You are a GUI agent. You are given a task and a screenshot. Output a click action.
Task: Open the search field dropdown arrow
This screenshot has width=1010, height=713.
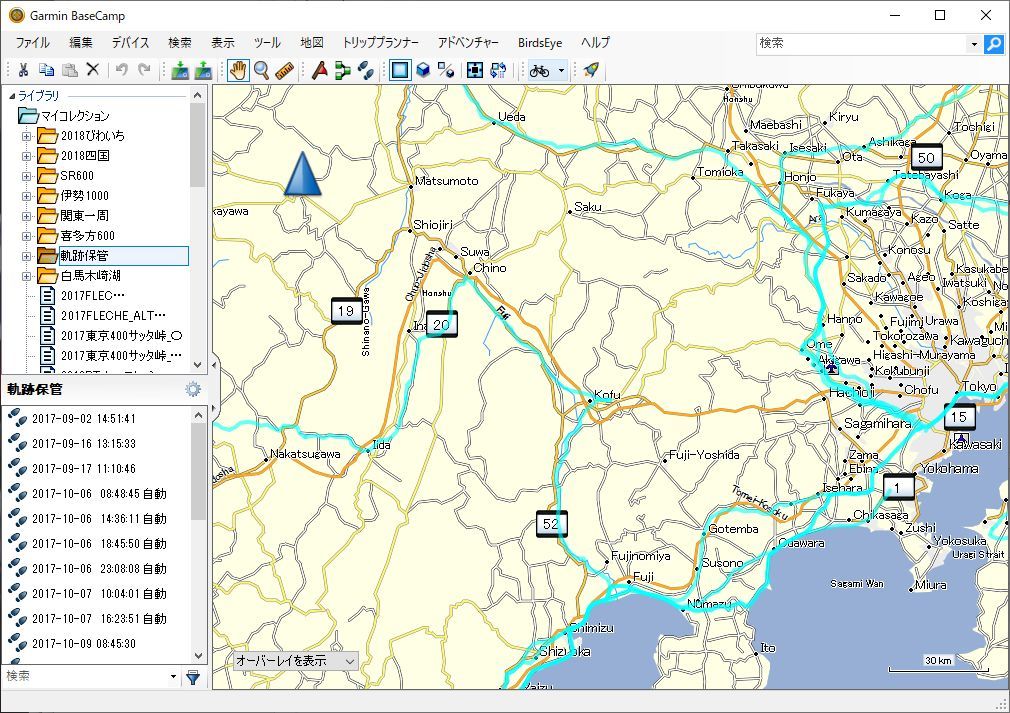(974, 44)
